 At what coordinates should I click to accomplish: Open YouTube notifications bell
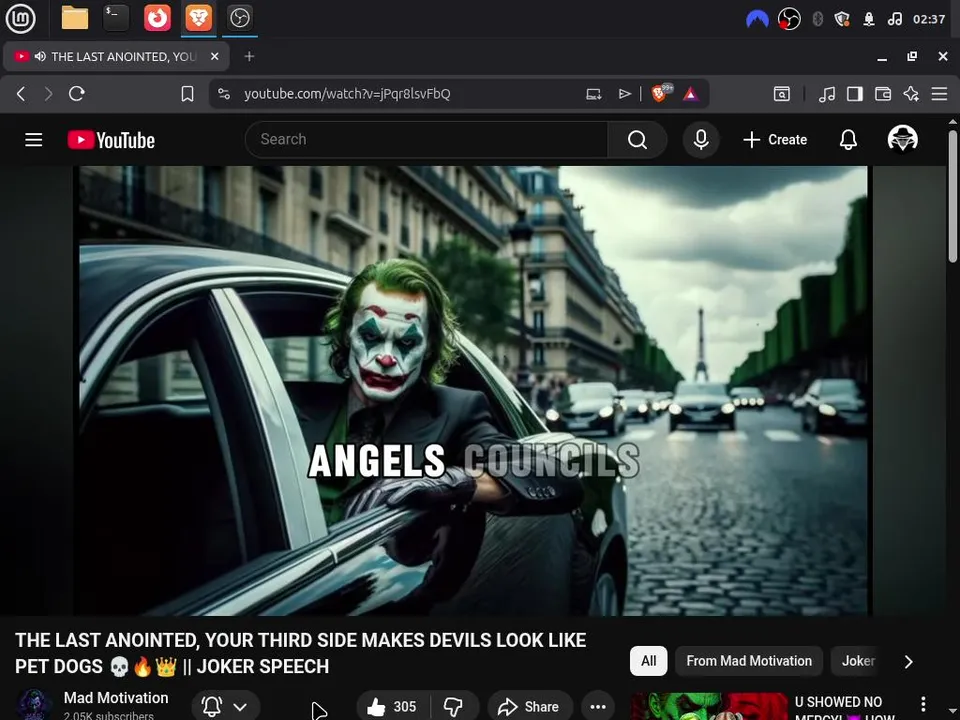848,140
